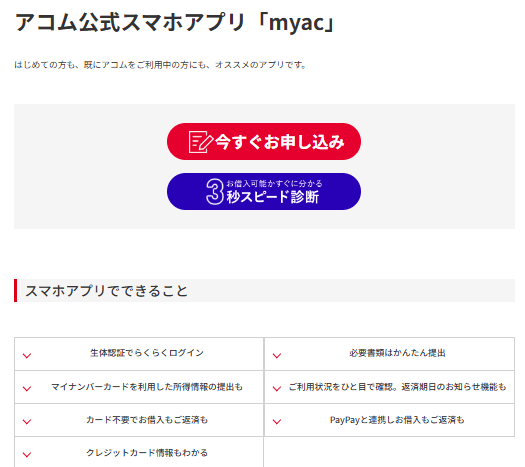
Task: Select page title アコム公式スマホアプリ「myac」
Action: 175,23
